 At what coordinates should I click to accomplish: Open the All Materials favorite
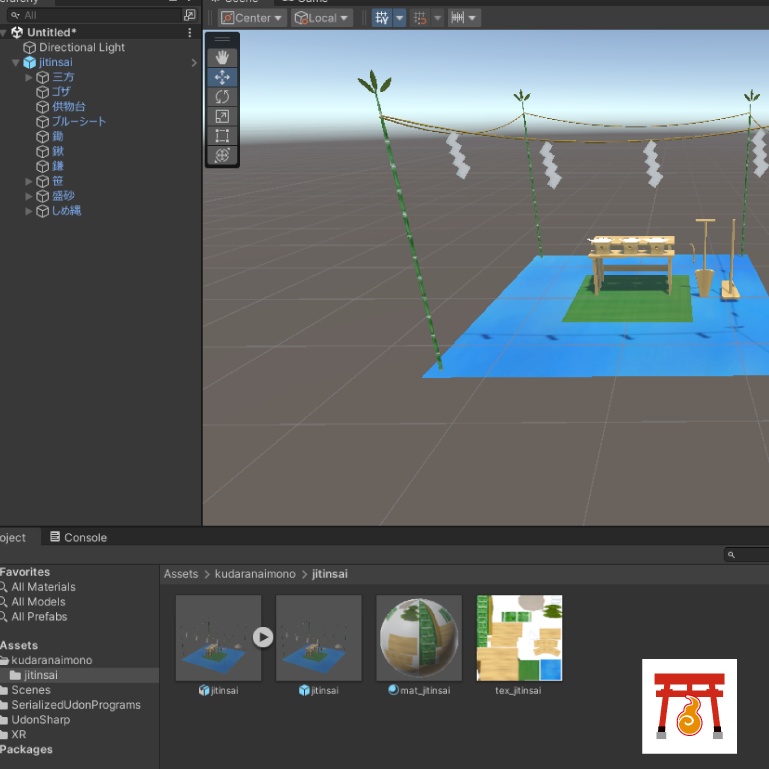tap(43, 587)
